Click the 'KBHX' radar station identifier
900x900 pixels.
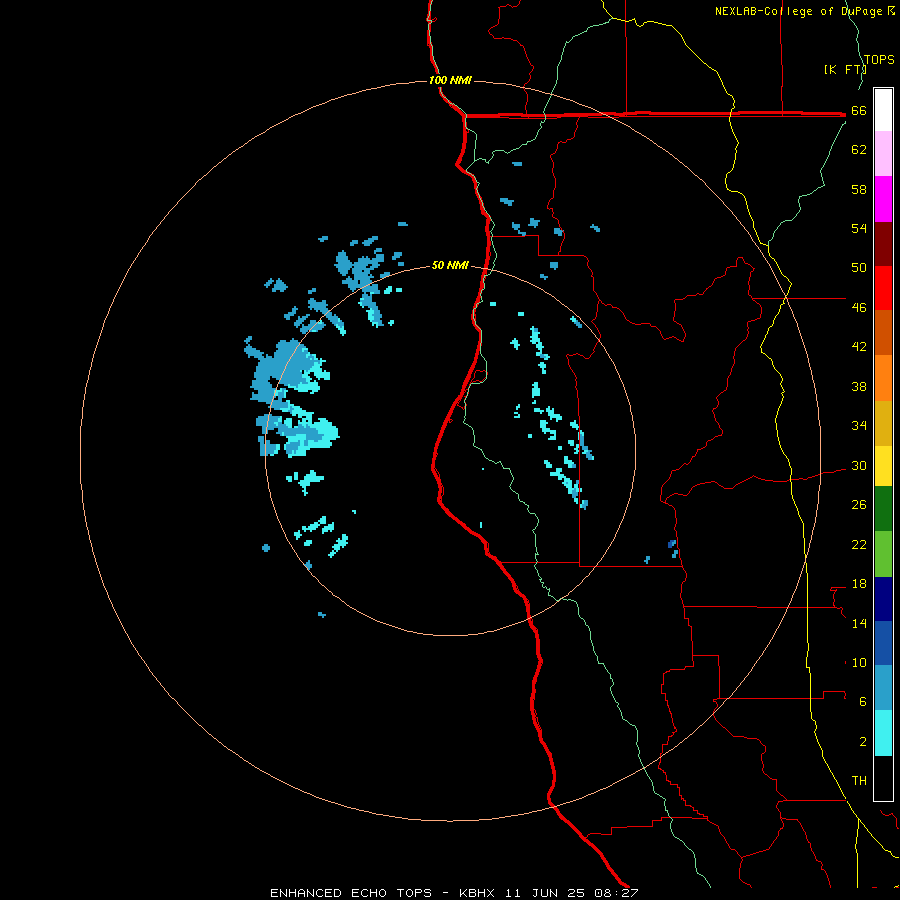click(x=479, y=893)
